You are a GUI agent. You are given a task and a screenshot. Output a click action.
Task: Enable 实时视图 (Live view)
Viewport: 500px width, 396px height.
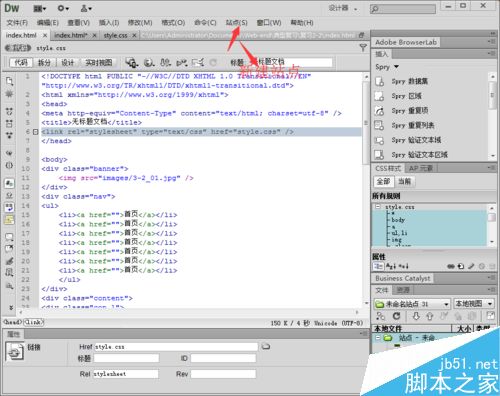pos(99,62)
